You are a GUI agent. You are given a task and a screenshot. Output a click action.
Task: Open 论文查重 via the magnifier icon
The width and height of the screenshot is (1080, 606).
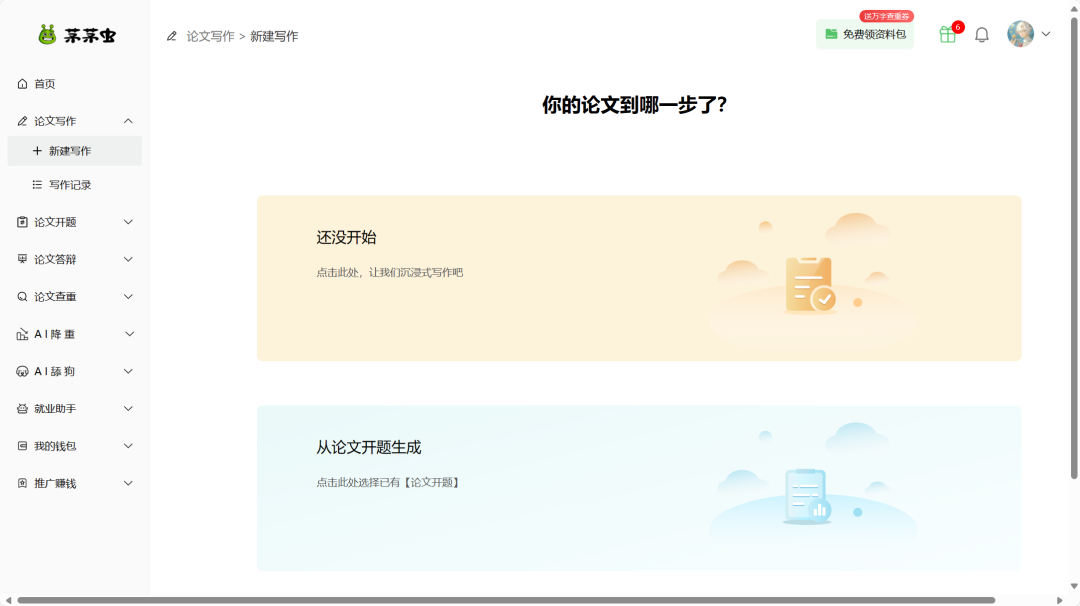[22, 296]
